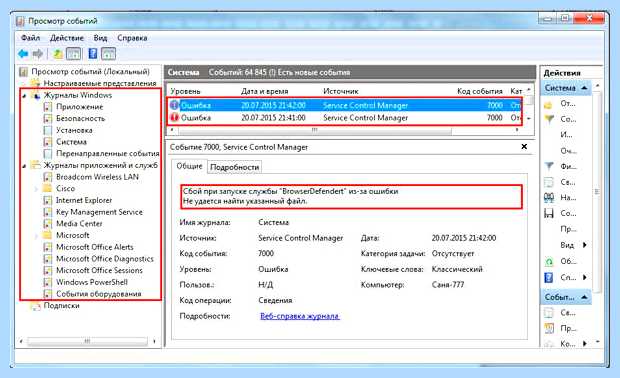Click the Cisco folder icon
Image resolution: width=620 pixels, height=378 pixels.
[47, 188]
